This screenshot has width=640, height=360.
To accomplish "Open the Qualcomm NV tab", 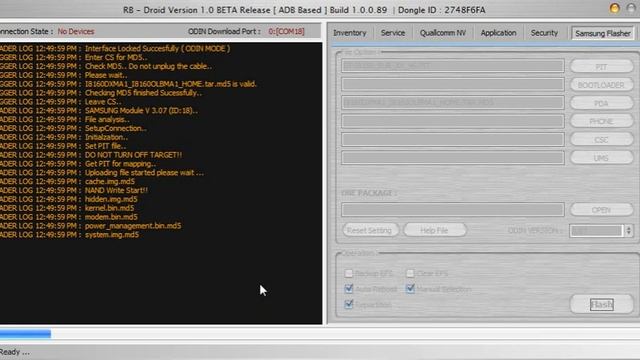I will point(442,33).
